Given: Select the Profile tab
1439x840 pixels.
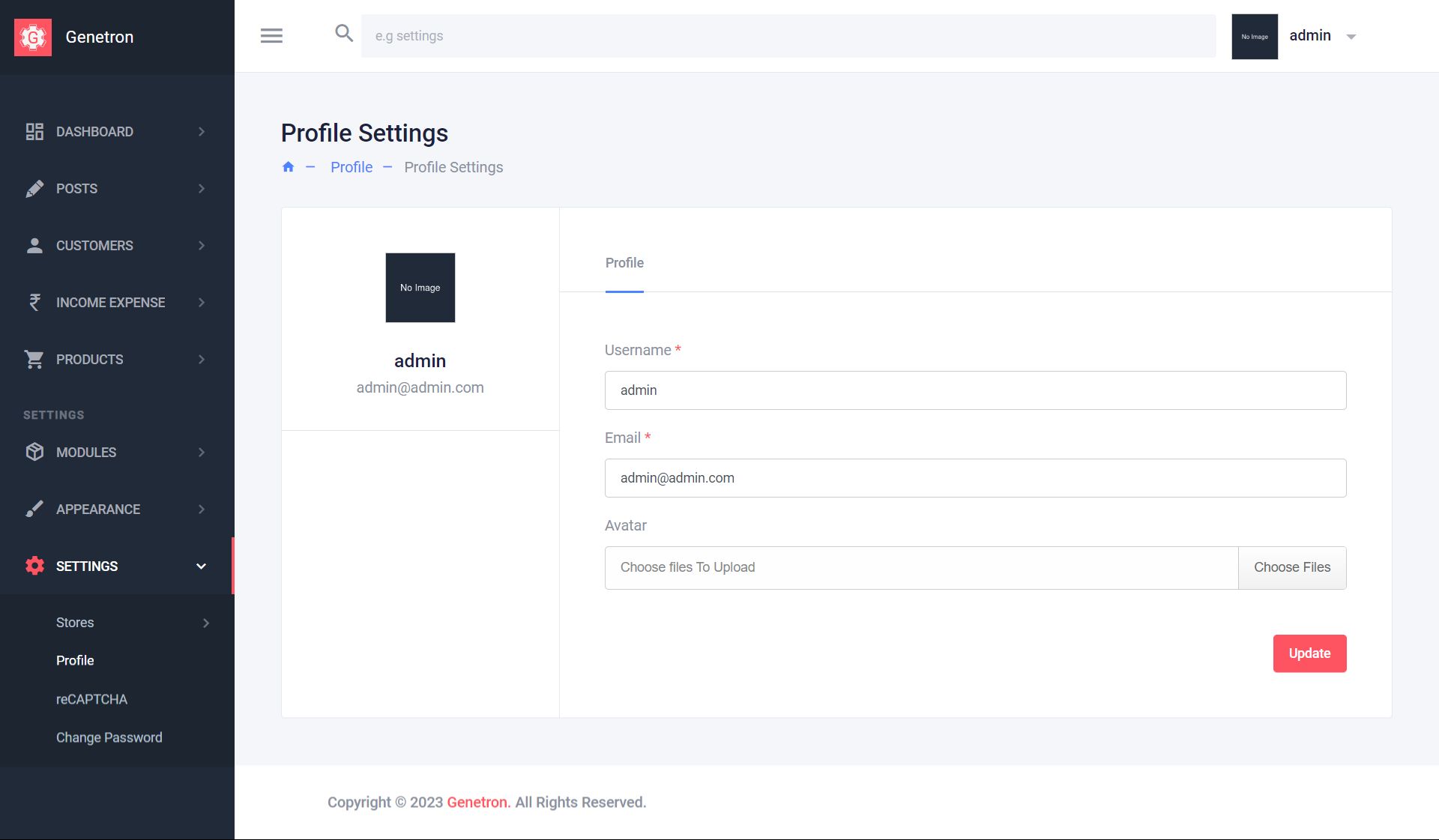Looking at the screenshot, I should click(x=624, y=263).
